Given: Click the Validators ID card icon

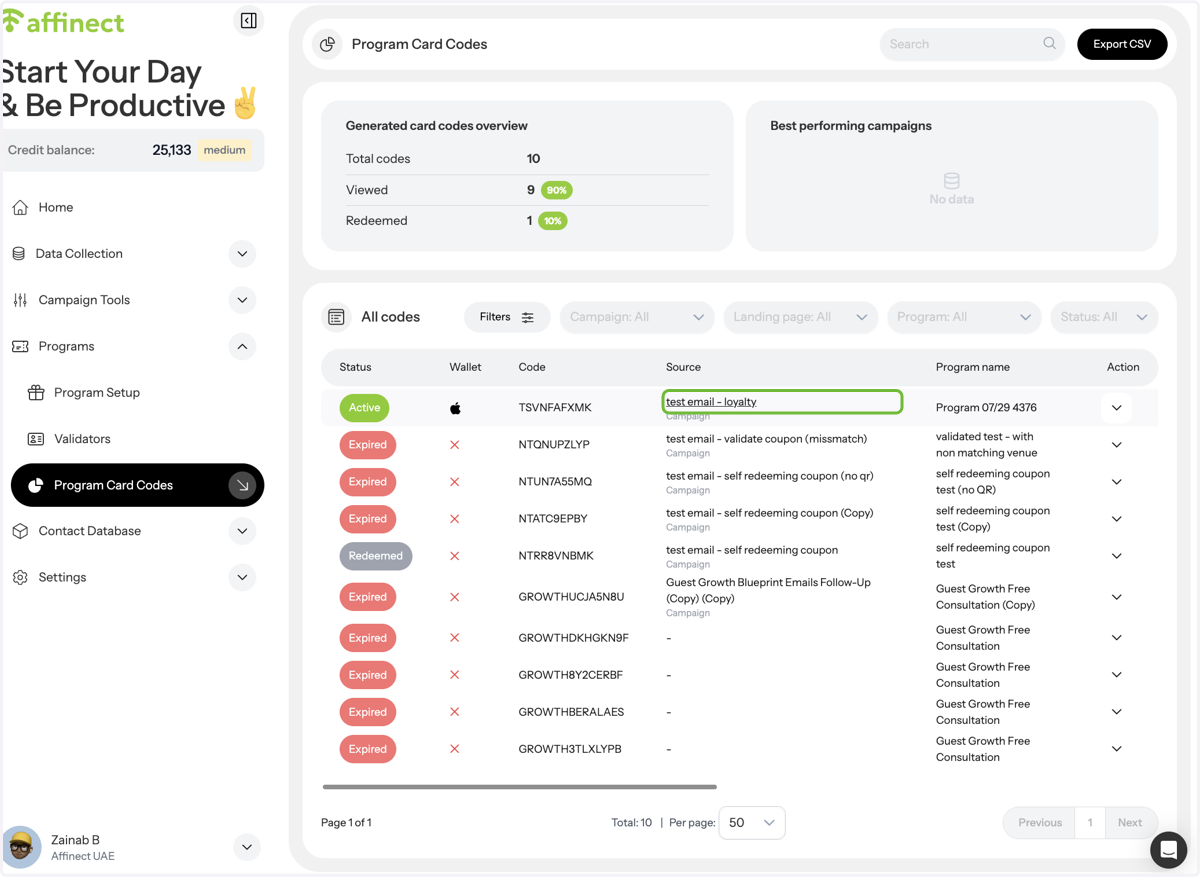Looking at the screenshot, I should pos(36,439).
